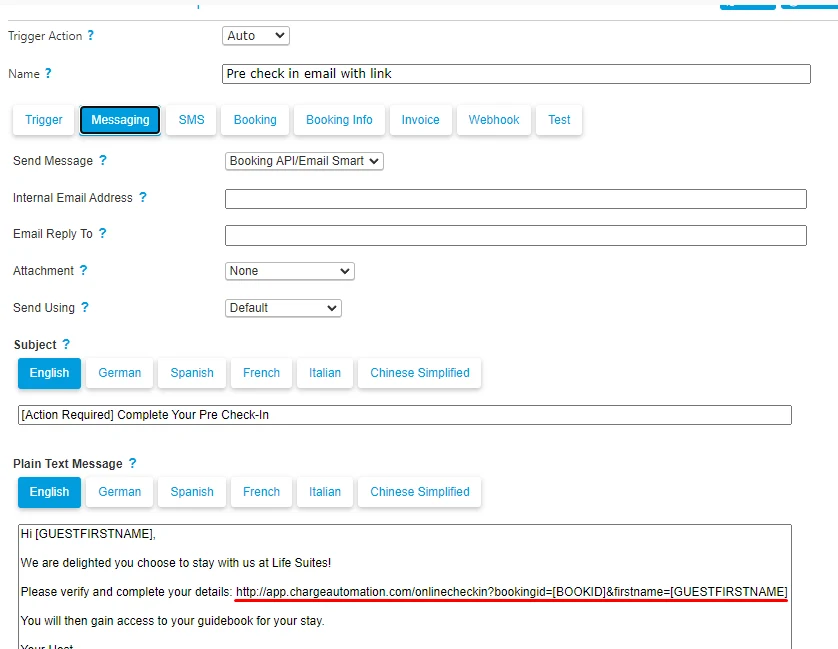This screenshot has height=649, width=838.
Task: Open help icon beside Send Using
Action: tap(84, 307)
